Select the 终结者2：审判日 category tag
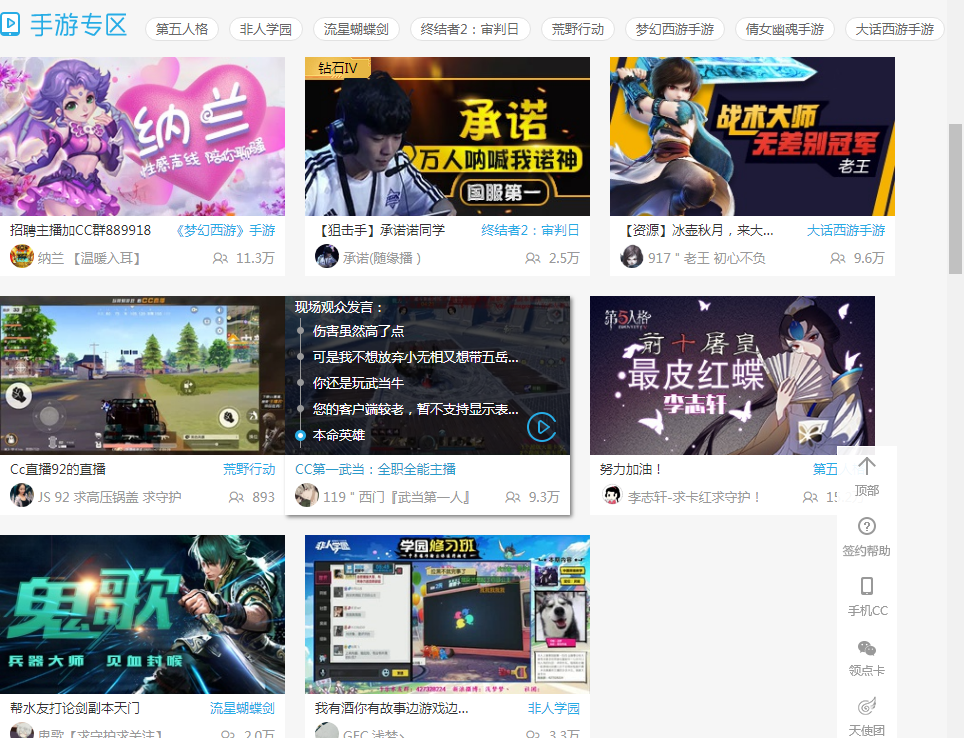Viewport: 964px width, 738px height. 470,29
